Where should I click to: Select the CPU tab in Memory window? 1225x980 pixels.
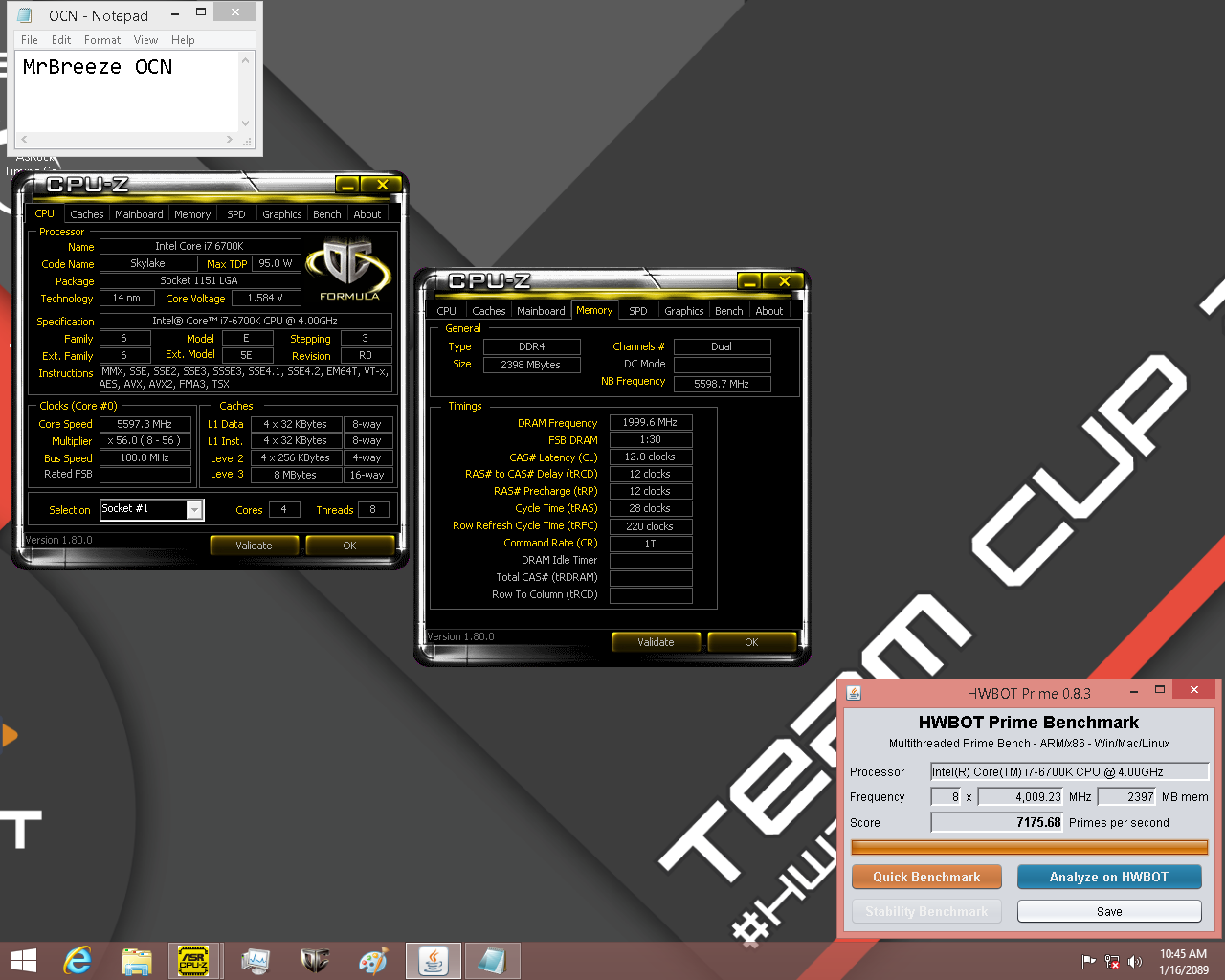coord(447,311)
